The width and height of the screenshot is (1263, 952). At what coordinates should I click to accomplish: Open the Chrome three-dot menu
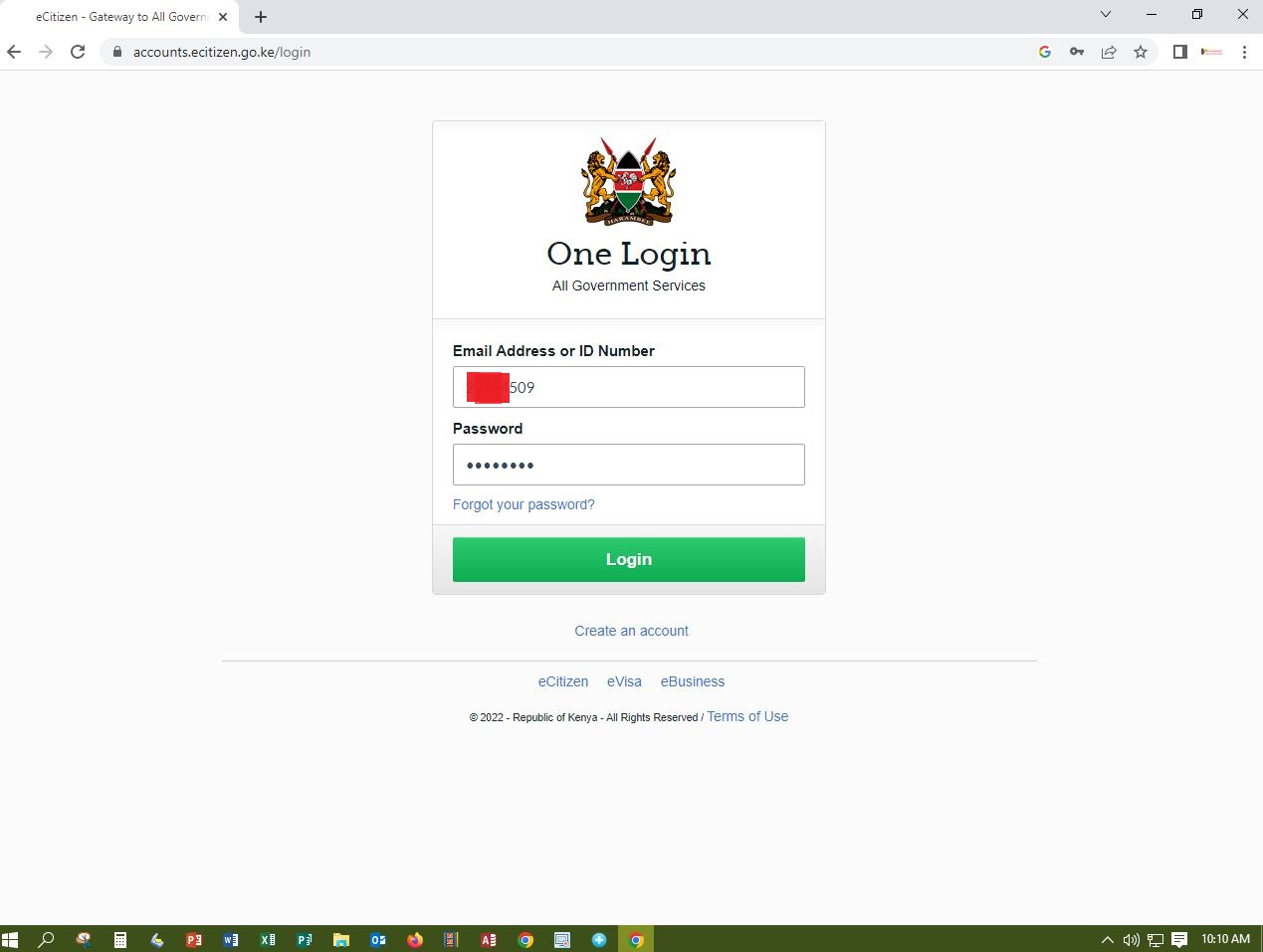point(1244,52)
